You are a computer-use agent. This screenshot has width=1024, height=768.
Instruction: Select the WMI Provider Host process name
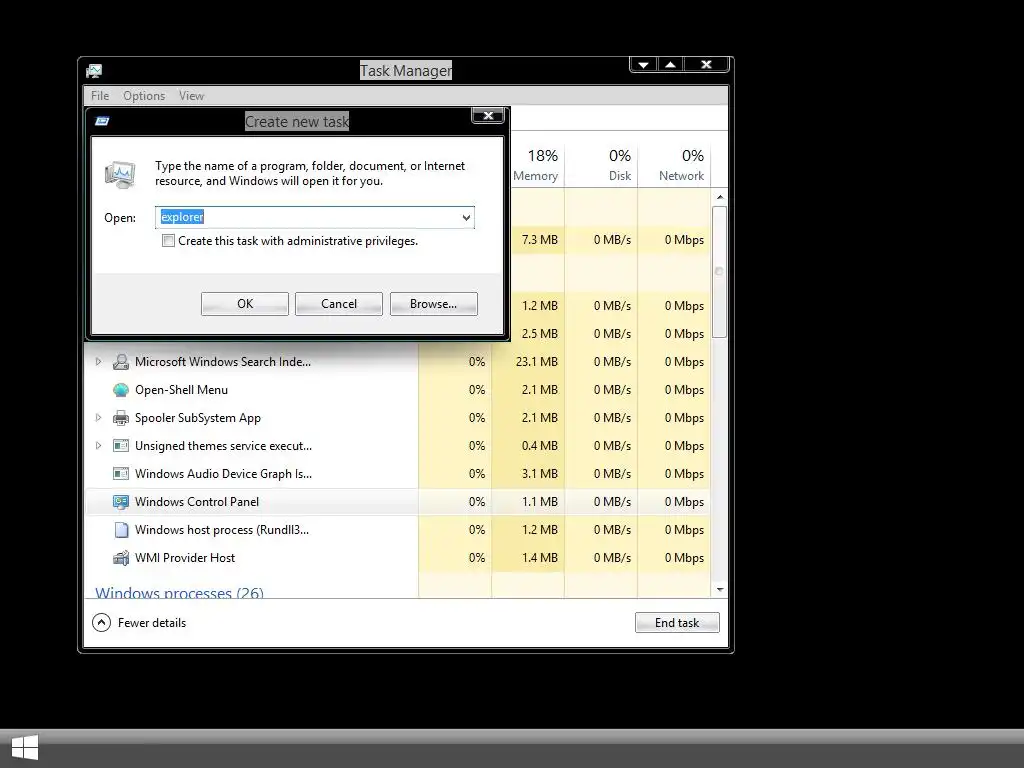coord(185,558)
